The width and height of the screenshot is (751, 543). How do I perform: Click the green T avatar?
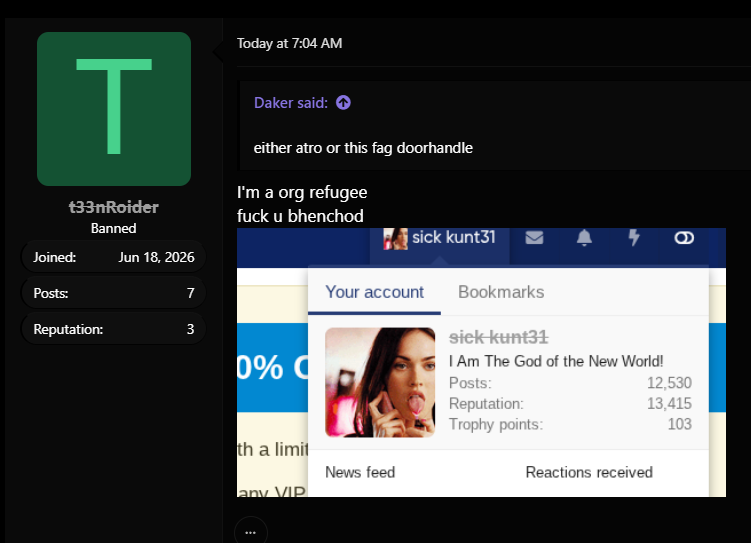114,109
